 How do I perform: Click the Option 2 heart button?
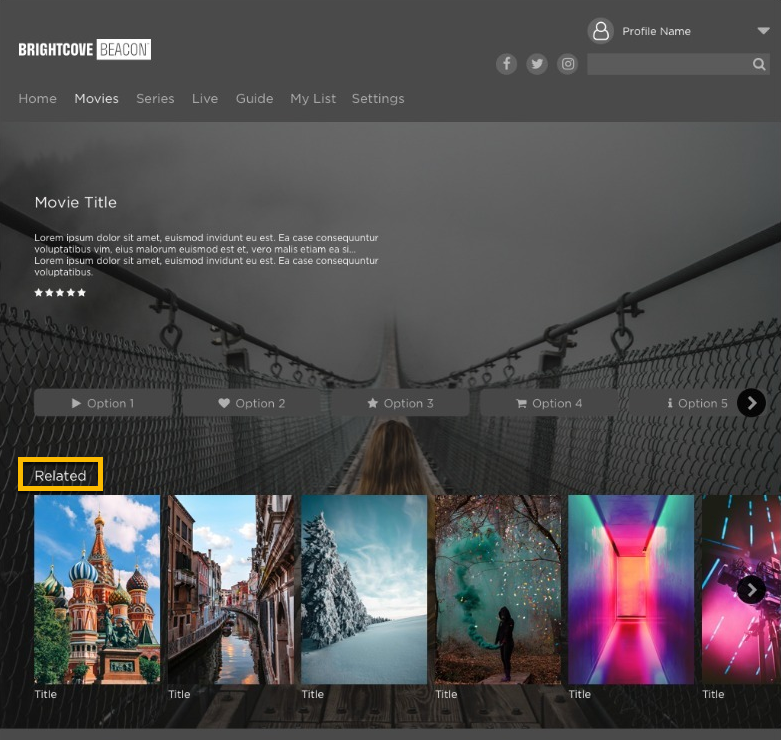click(252, 403)
